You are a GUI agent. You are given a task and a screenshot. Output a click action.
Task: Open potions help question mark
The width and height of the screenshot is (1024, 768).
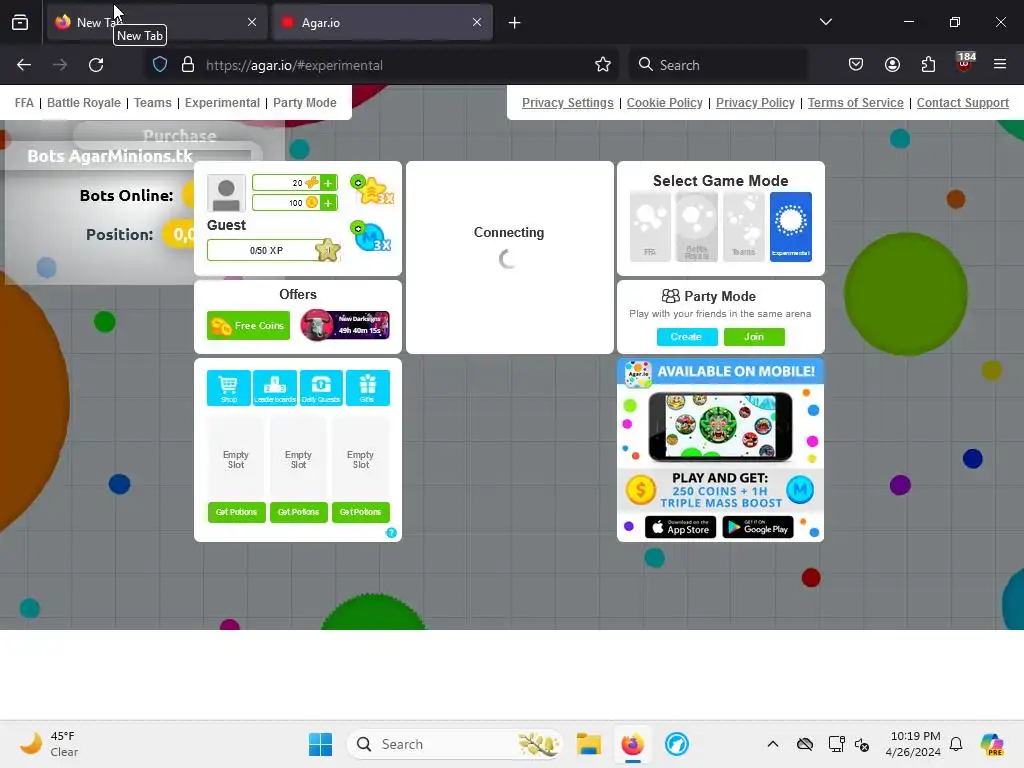[391, 532]
